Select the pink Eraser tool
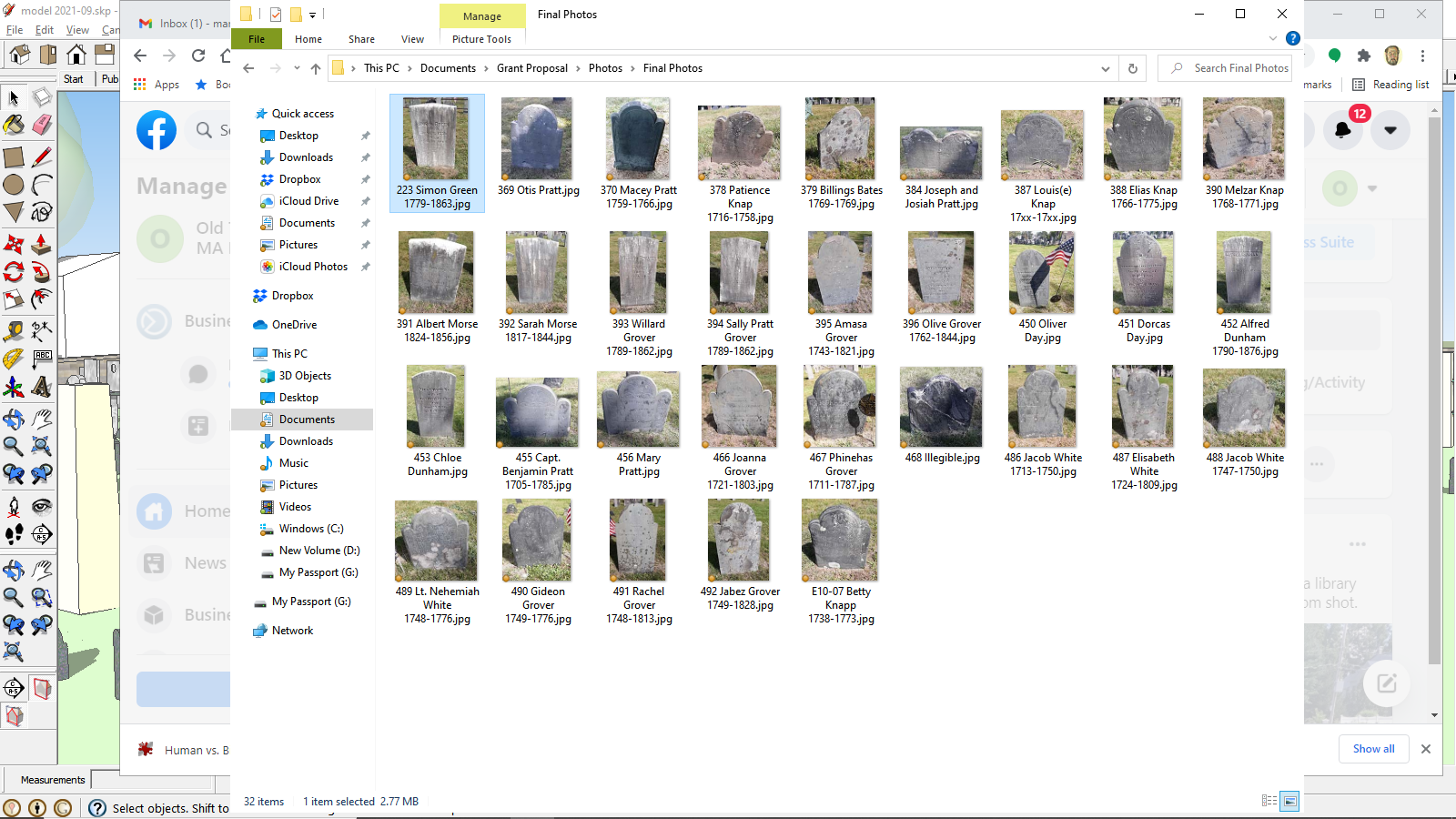1456x819 pixels. pyautogui.click(x=42, y=126)
